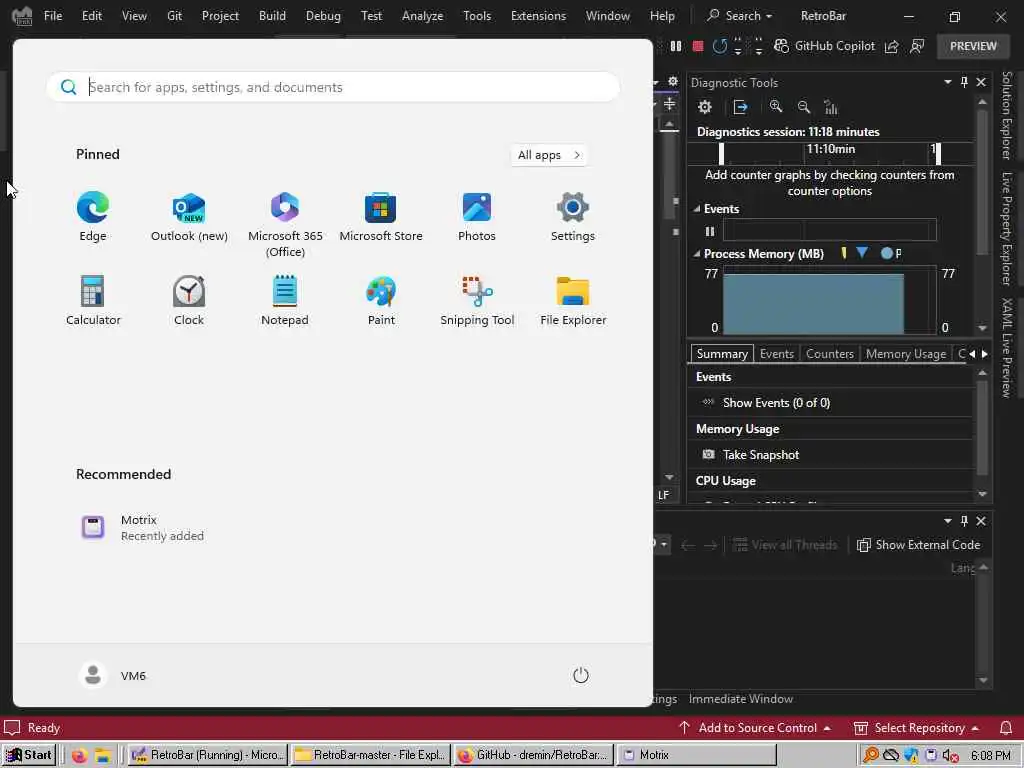The image size is (1024, 768).
Task: Click the All apps button
Action: pyautogui.click(x=549, y=155)
